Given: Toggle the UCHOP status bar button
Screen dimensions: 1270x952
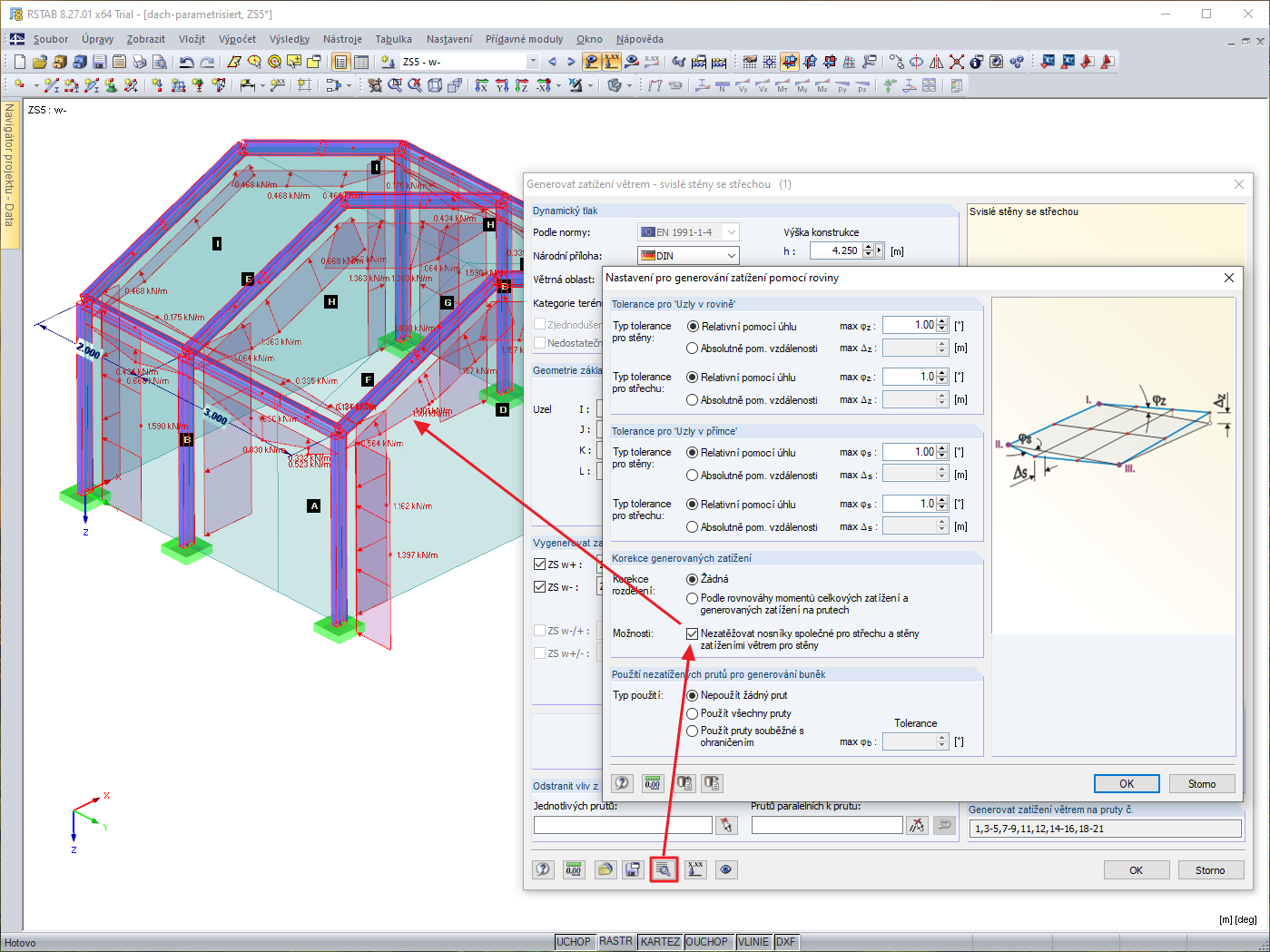Looking at the screenshot, I should click(x=574, y=942).
